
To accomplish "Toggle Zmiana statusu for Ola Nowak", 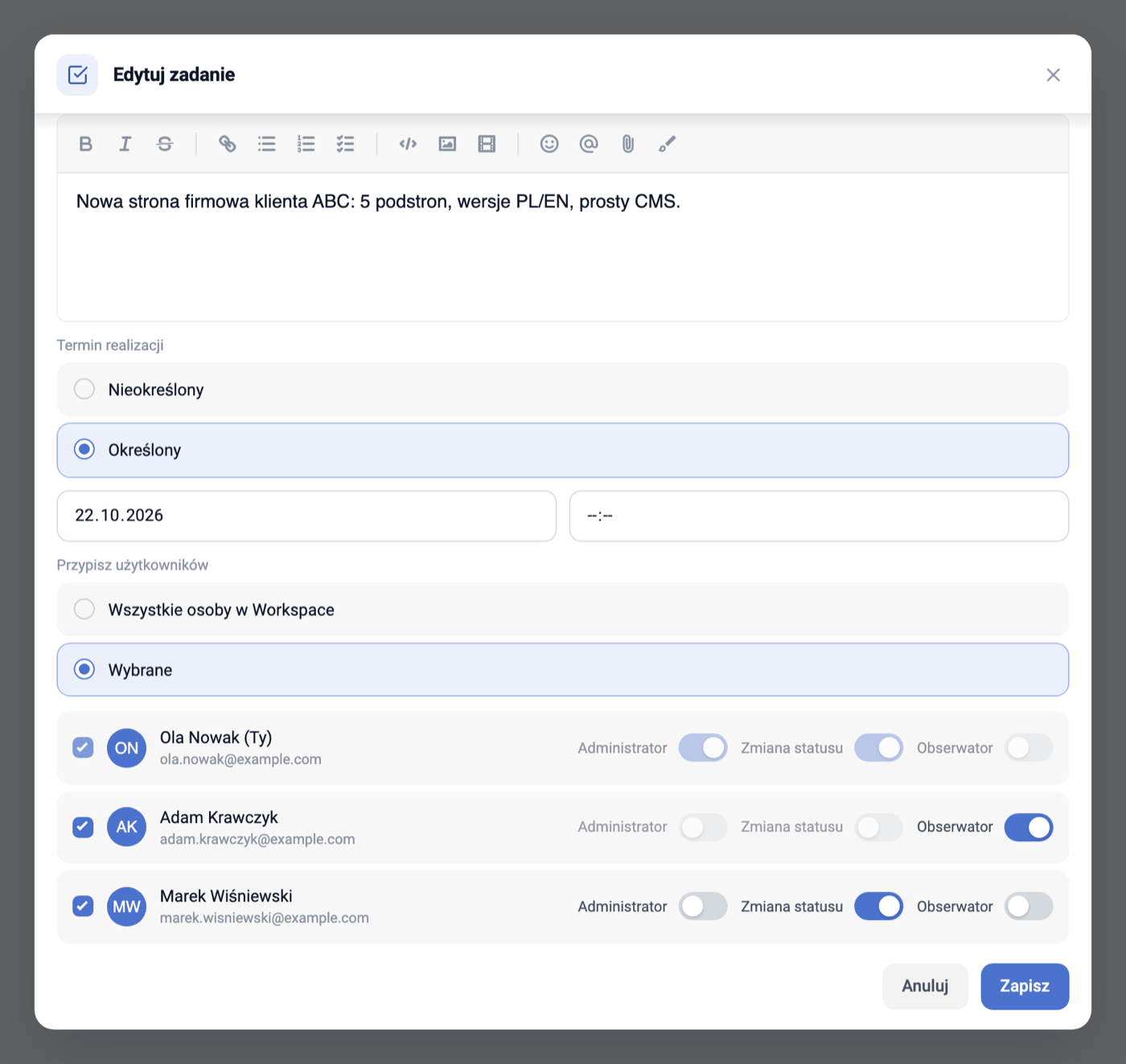I will click(x=879, y=748).
